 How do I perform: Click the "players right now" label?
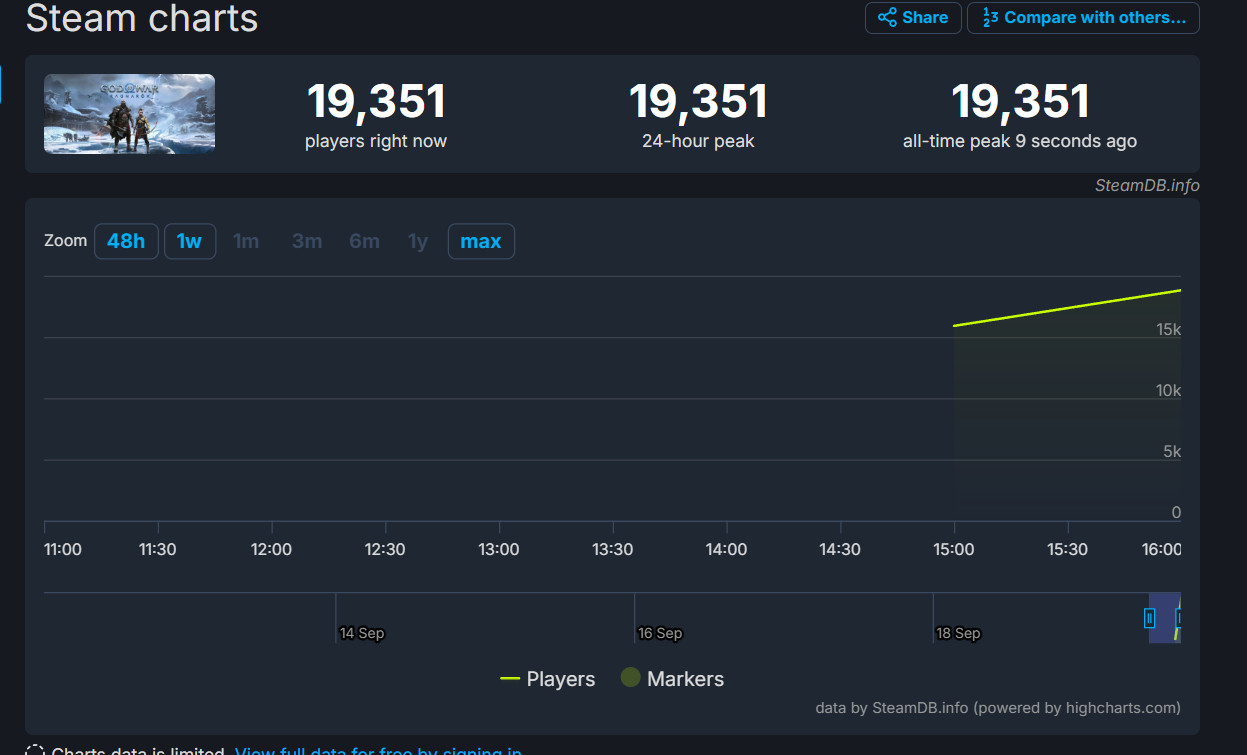pos(376,141)
